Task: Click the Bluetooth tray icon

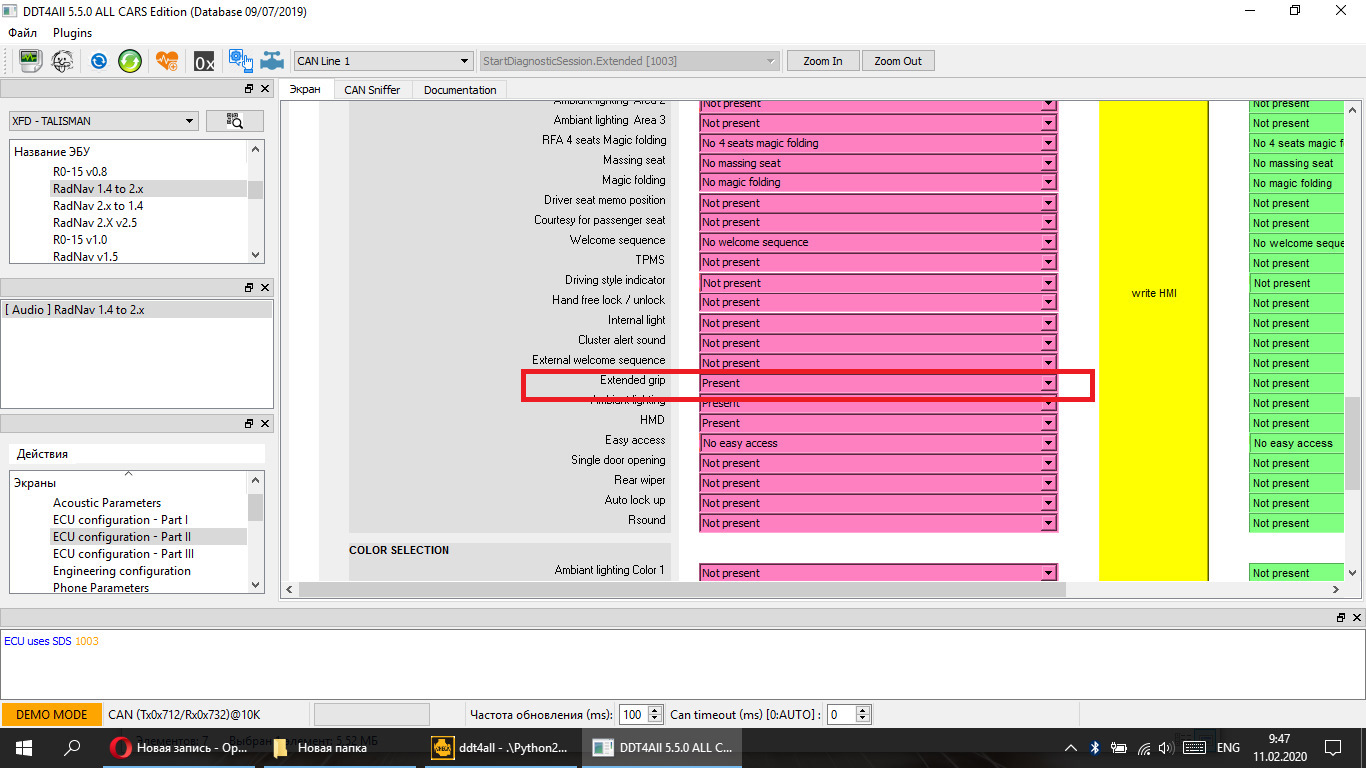Action: 1094,747
